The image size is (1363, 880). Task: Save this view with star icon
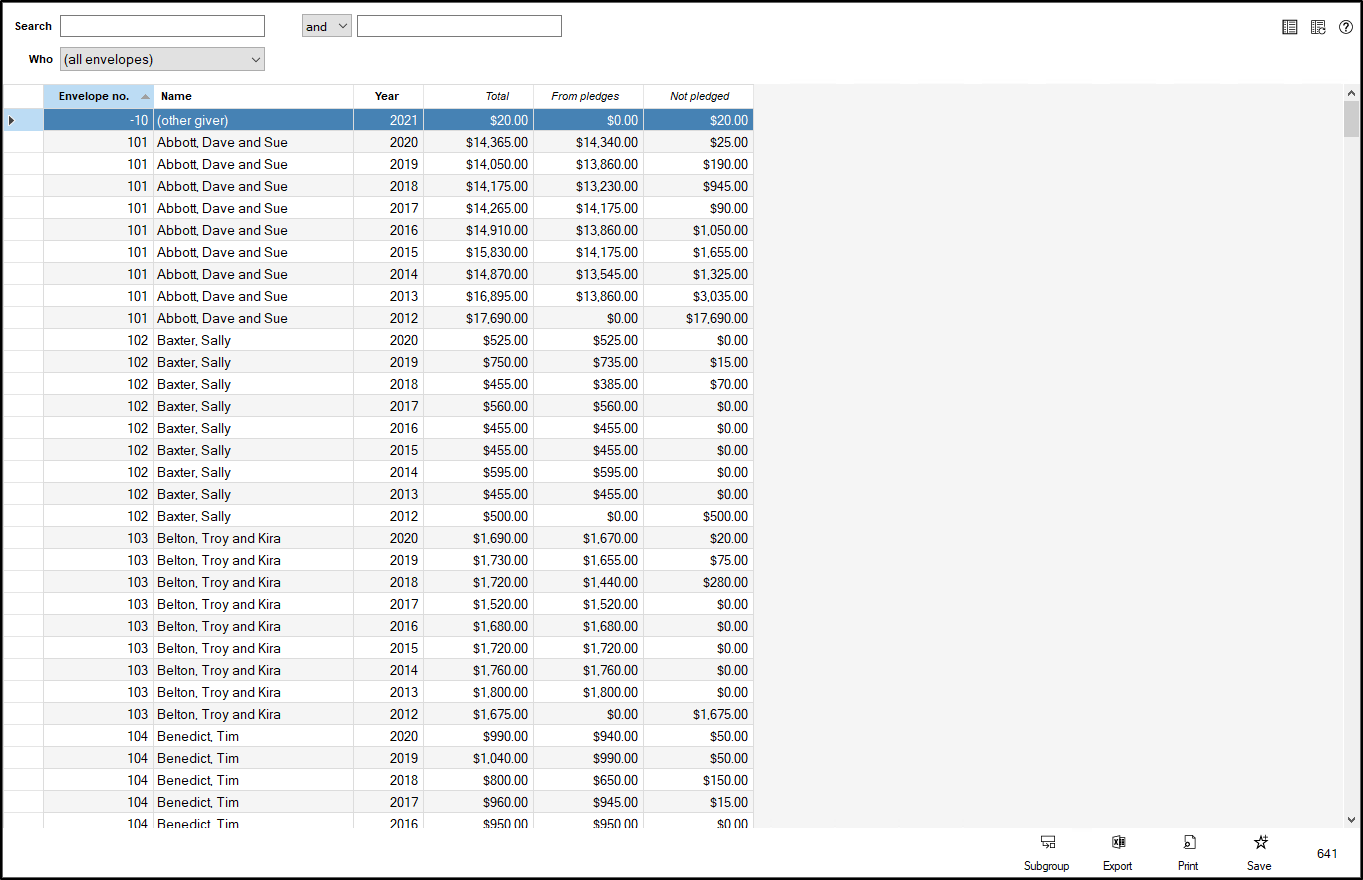click(1260, 851)
